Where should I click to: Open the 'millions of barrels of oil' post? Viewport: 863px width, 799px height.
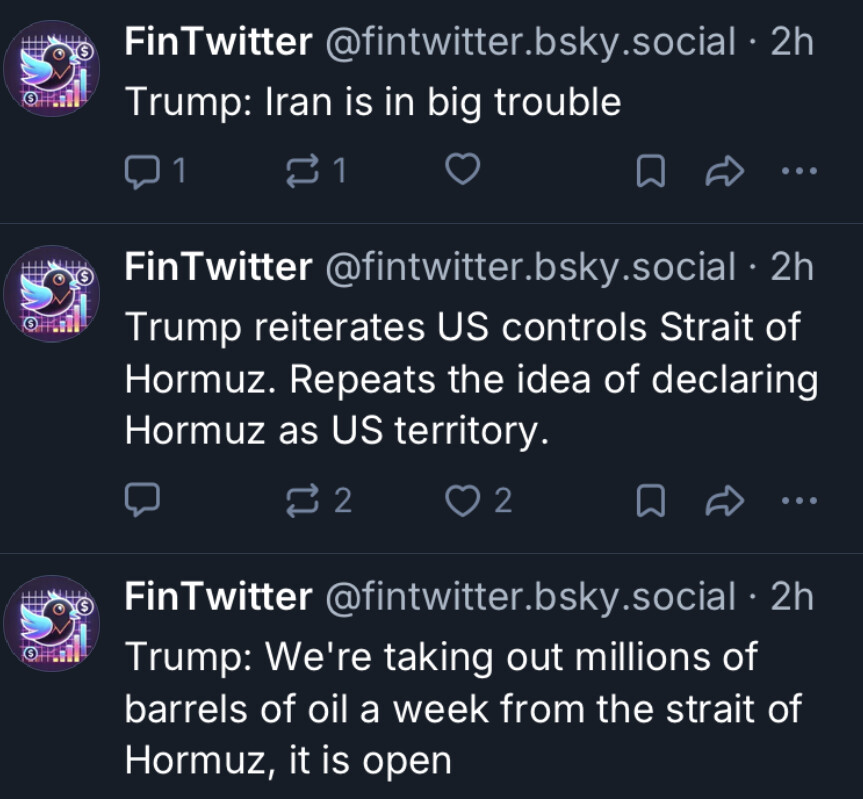462,709
